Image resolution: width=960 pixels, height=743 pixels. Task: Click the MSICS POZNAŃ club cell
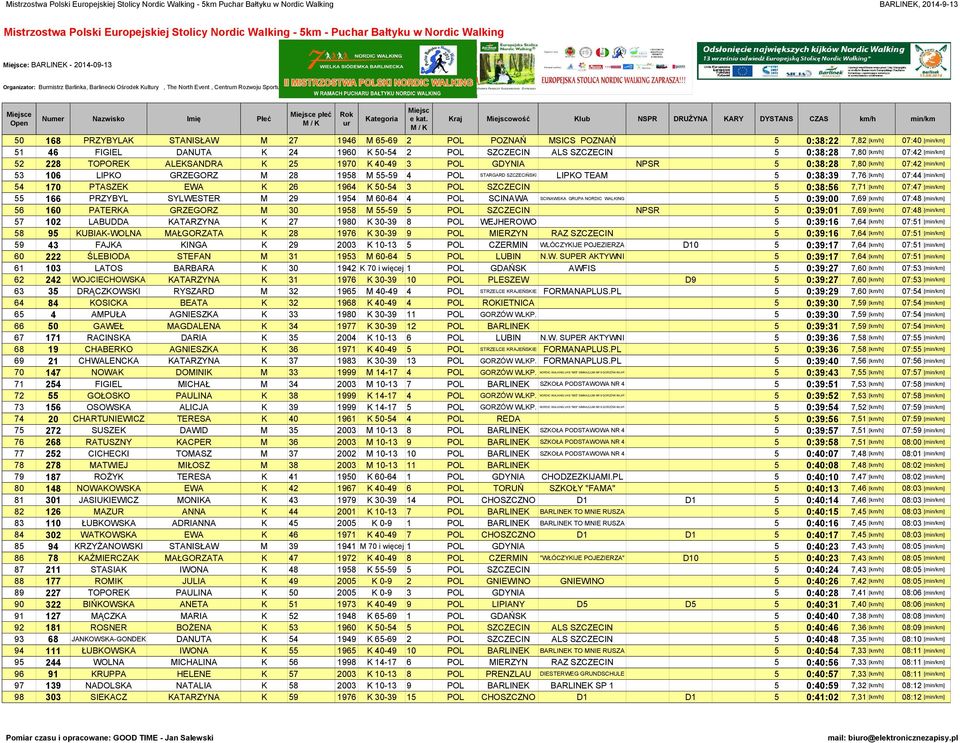582,141
